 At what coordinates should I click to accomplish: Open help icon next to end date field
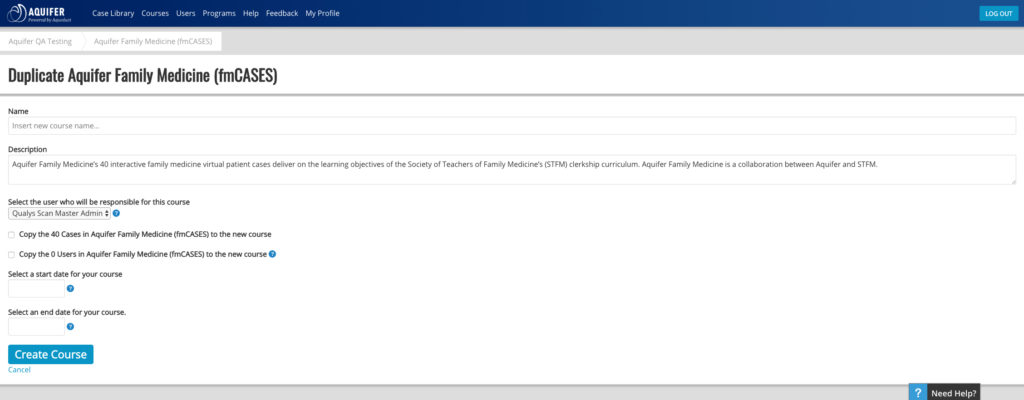tap(70, 326)
